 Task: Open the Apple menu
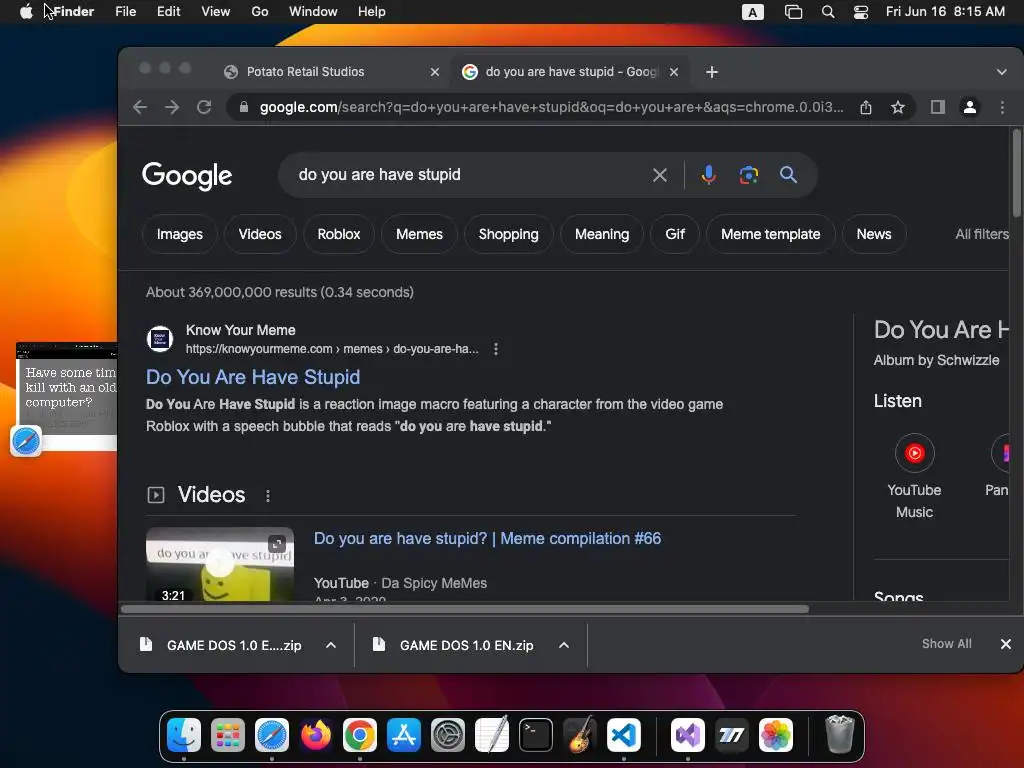click(x=26, y=12)
